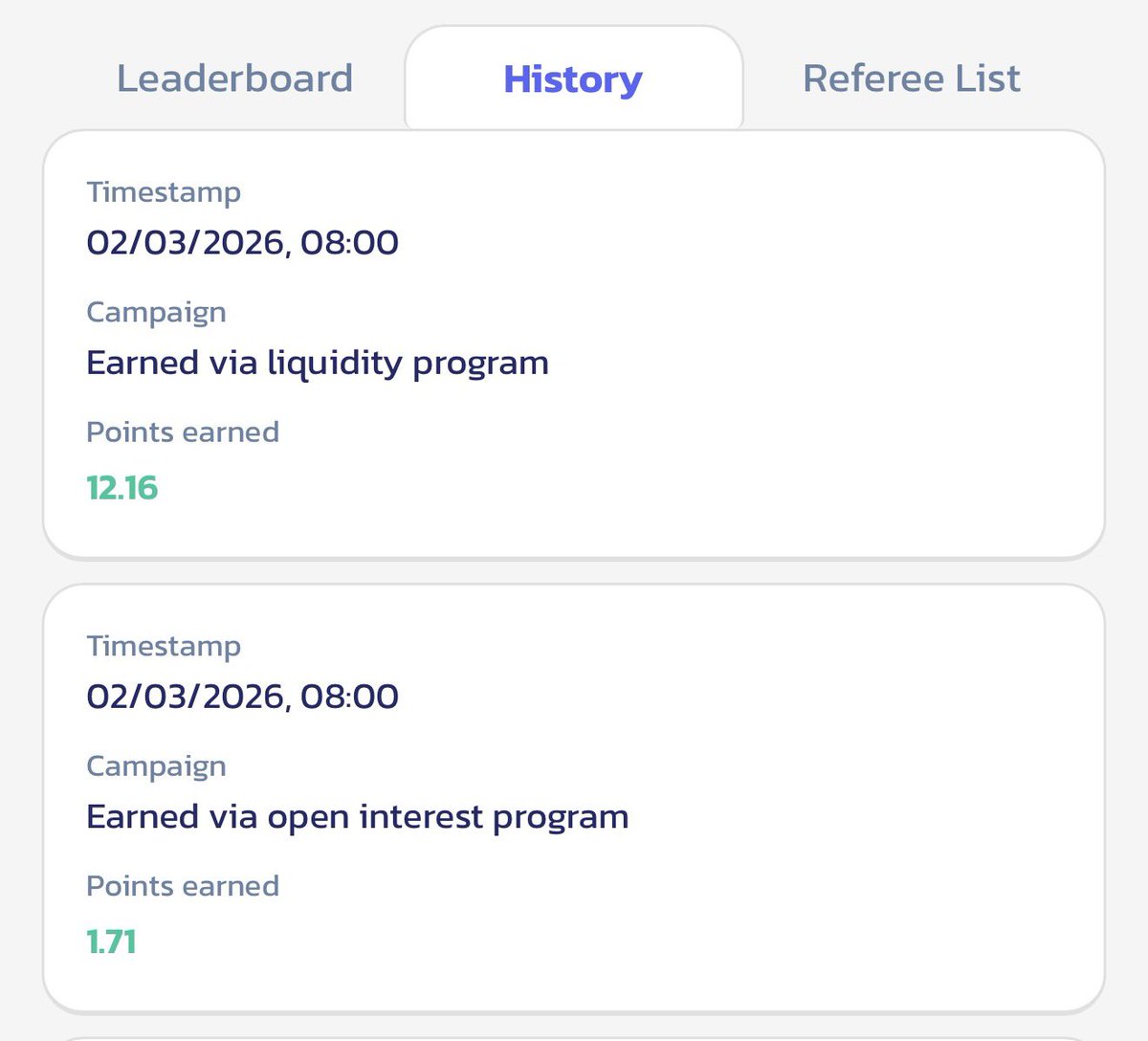Click the 08:00 time in the liquidity entry
The height and width of the screenshot is (1041, 1148).
pos(349,243)
